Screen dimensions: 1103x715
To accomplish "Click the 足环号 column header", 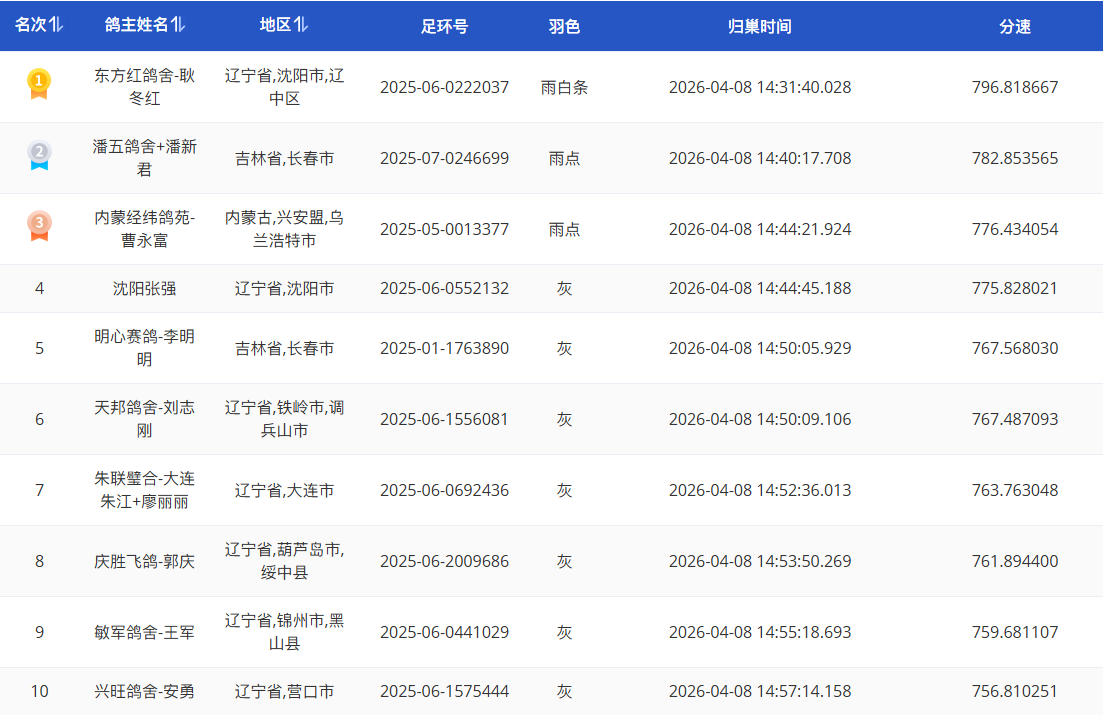I will point(444,26).
